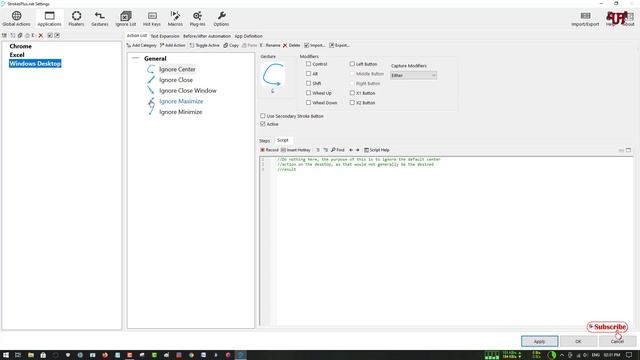Enable the X1 Button checkbox
The image size is (640, 360).
tap(352, 93)
